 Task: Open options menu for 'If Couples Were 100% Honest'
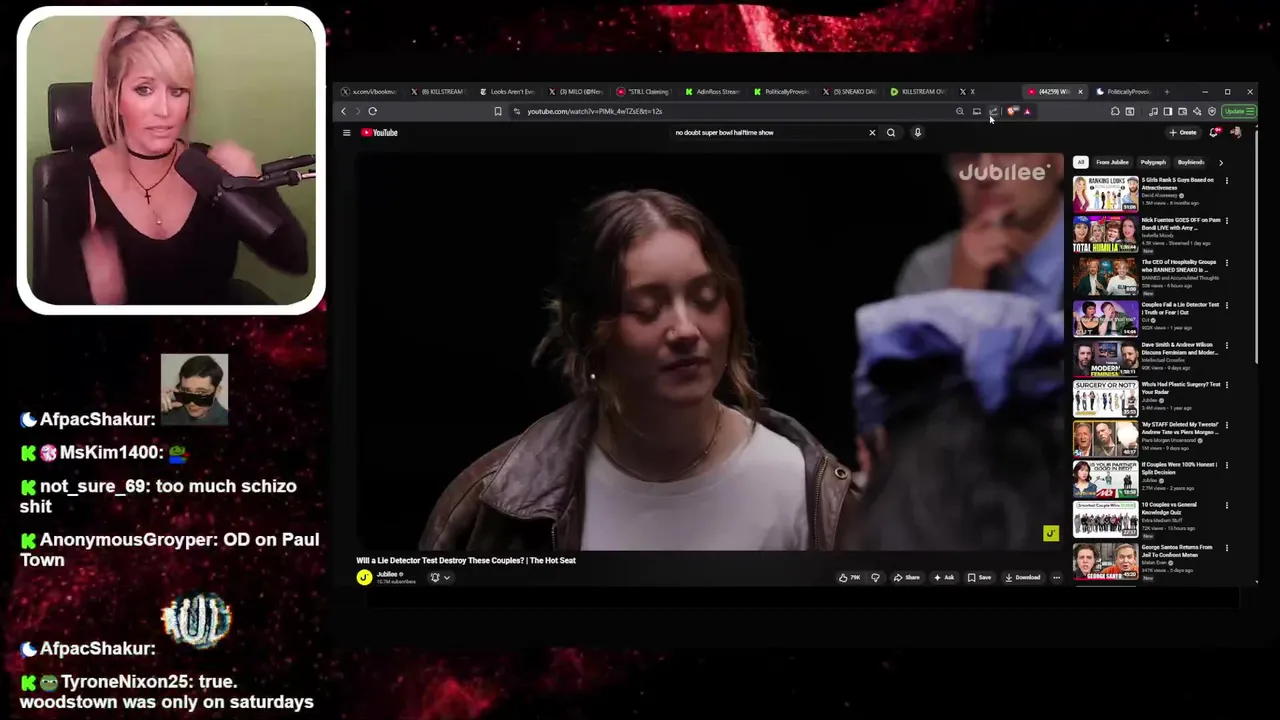(1227, 465)
